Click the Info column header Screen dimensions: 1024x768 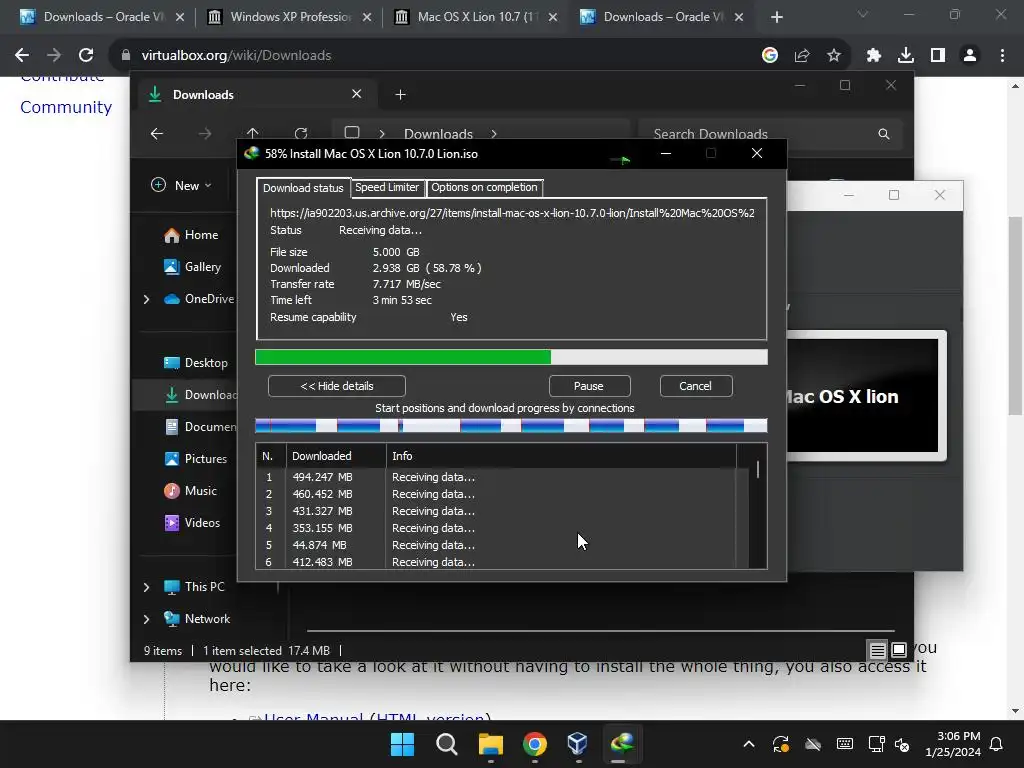click(560, 456)
